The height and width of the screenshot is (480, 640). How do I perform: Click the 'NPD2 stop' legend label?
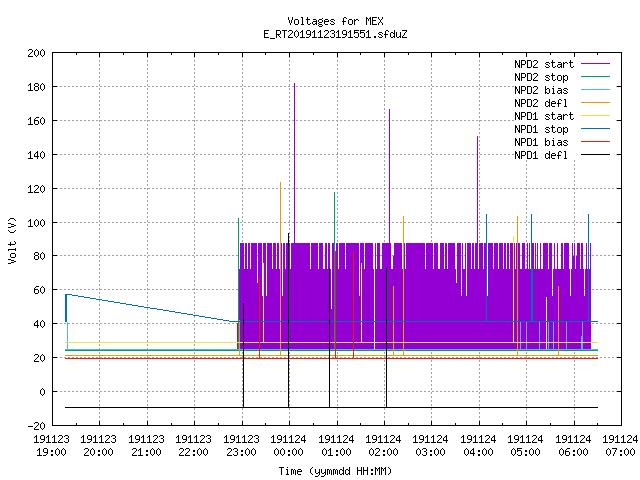(x=541, y=77)
